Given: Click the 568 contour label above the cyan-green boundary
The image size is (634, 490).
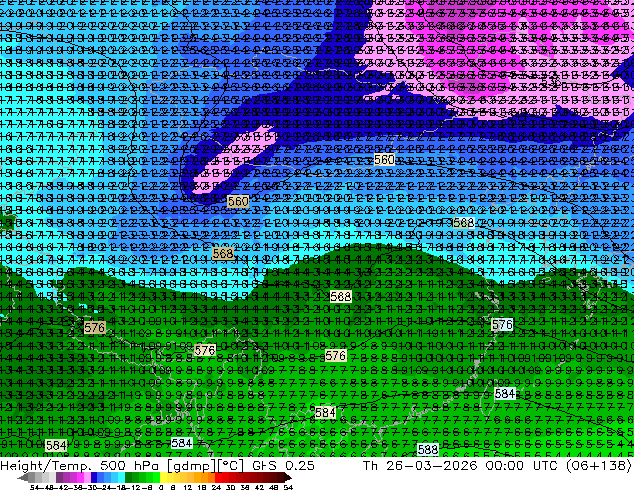Looking at the screenshot, I should [223, 253].
